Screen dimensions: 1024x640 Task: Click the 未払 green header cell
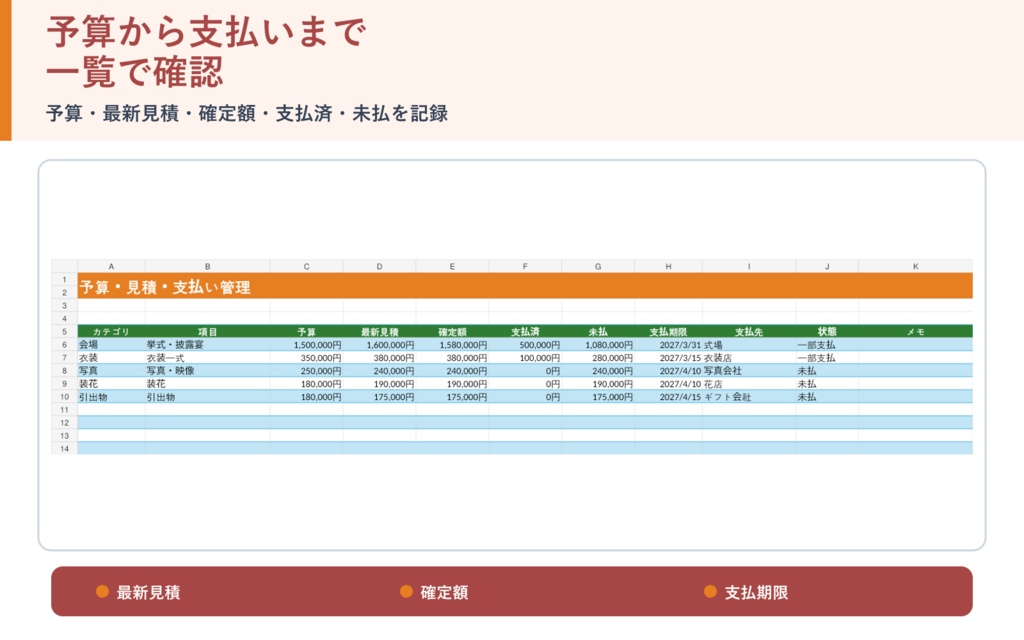point(598,332)
